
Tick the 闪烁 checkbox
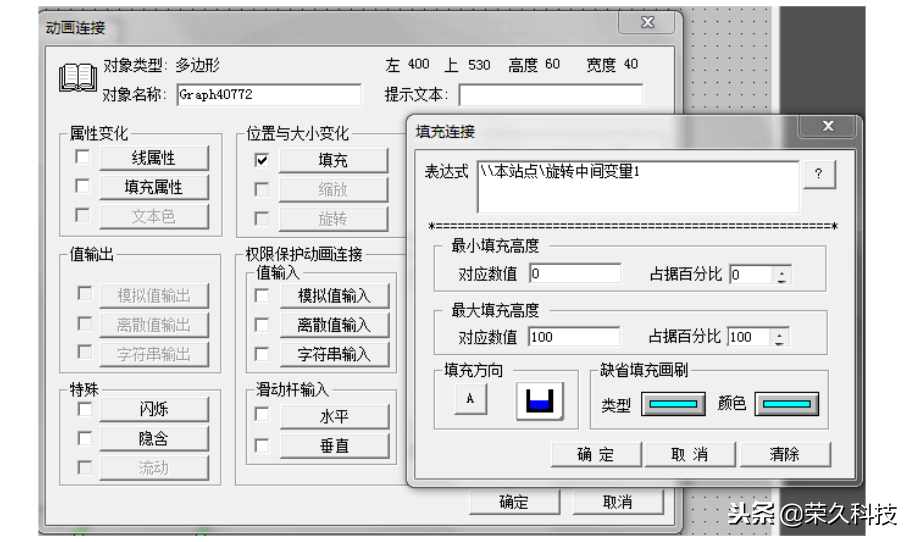click(x=85, y=409)
